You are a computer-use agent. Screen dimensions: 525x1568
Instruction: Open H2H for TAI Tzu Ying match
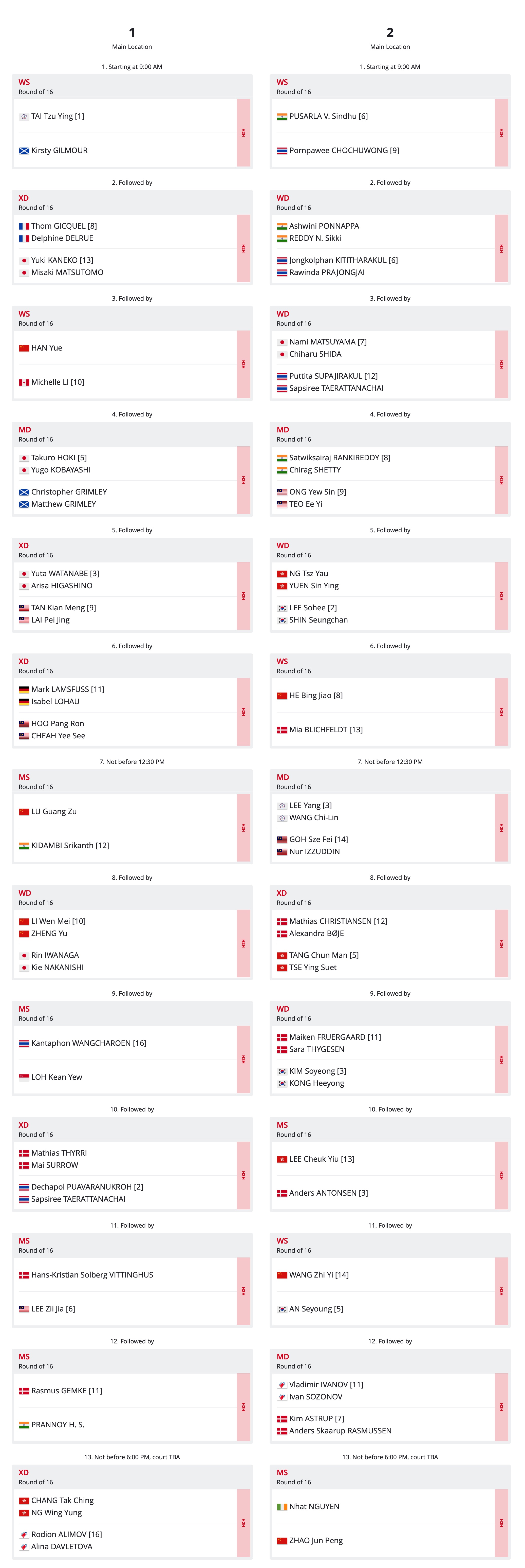coord(243,133)
